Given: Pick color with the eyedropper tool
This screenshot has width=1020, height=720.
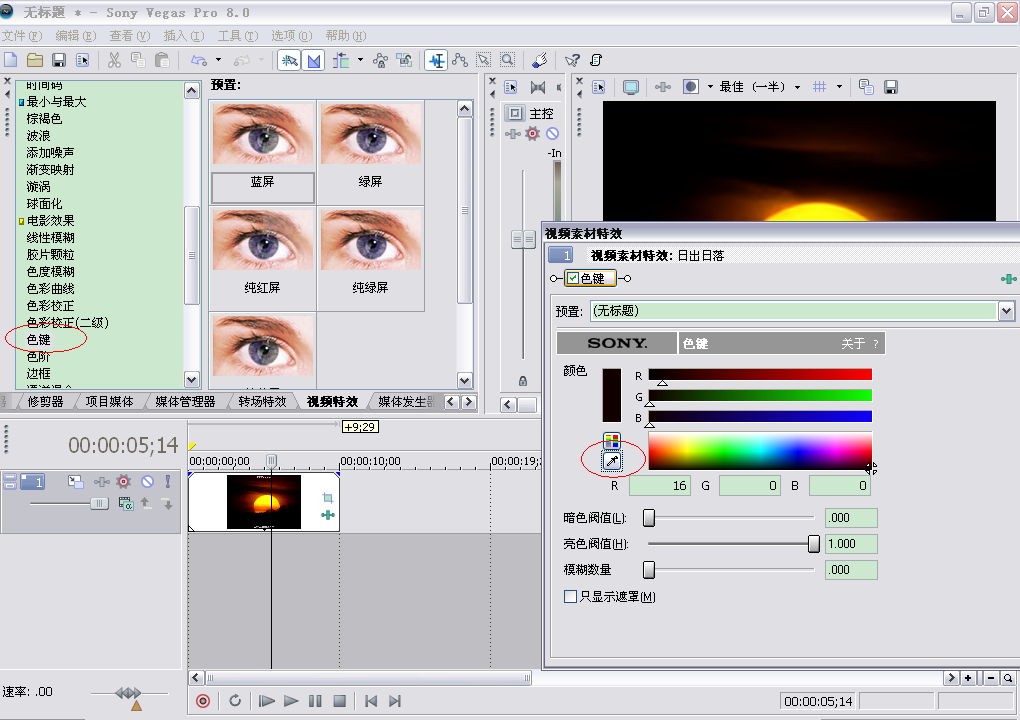Looking at the screenshot, I should point(611,461).
